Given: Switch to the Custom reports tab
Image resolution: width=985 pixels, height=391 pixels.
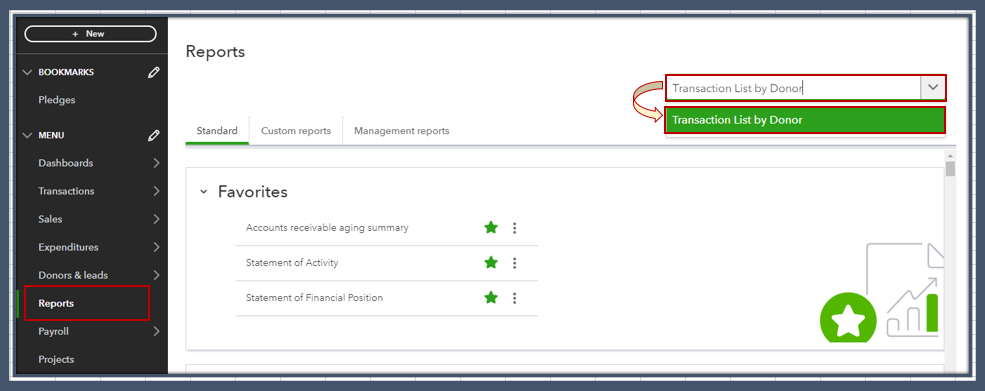Looking at the screenshot, I should click(x=296, y=131).
